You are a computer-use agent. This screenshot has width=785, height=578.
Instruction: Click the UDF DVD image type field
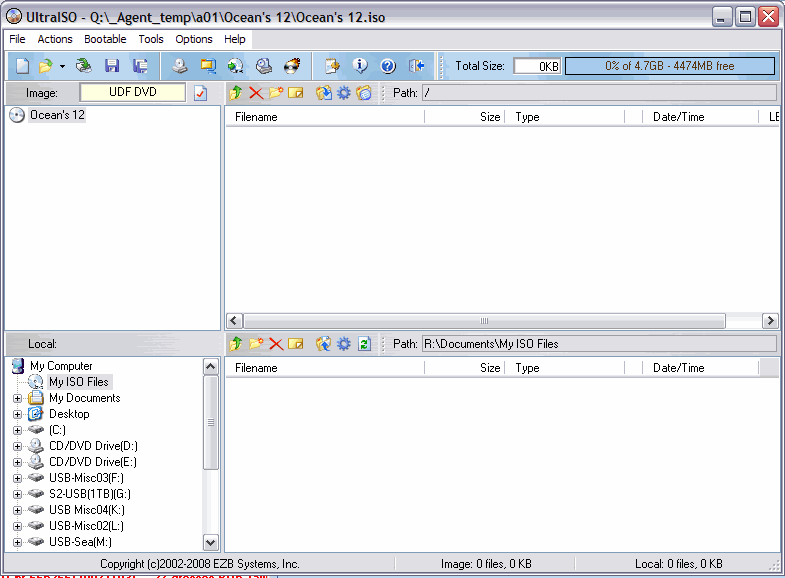(x=133, y=92)
